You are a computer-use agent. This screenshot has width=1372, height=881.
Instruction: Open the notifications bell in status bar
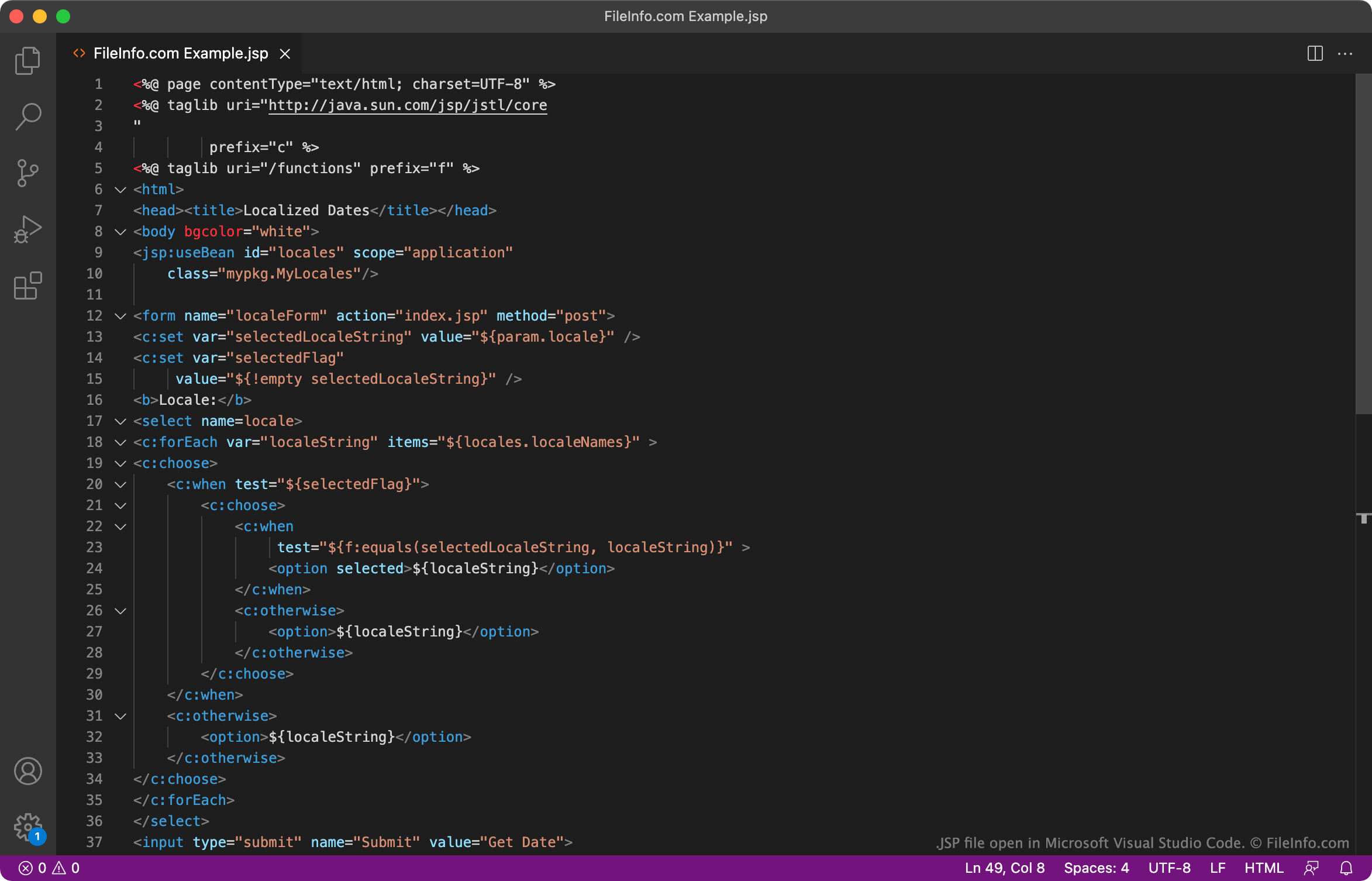pos(1346,868)
